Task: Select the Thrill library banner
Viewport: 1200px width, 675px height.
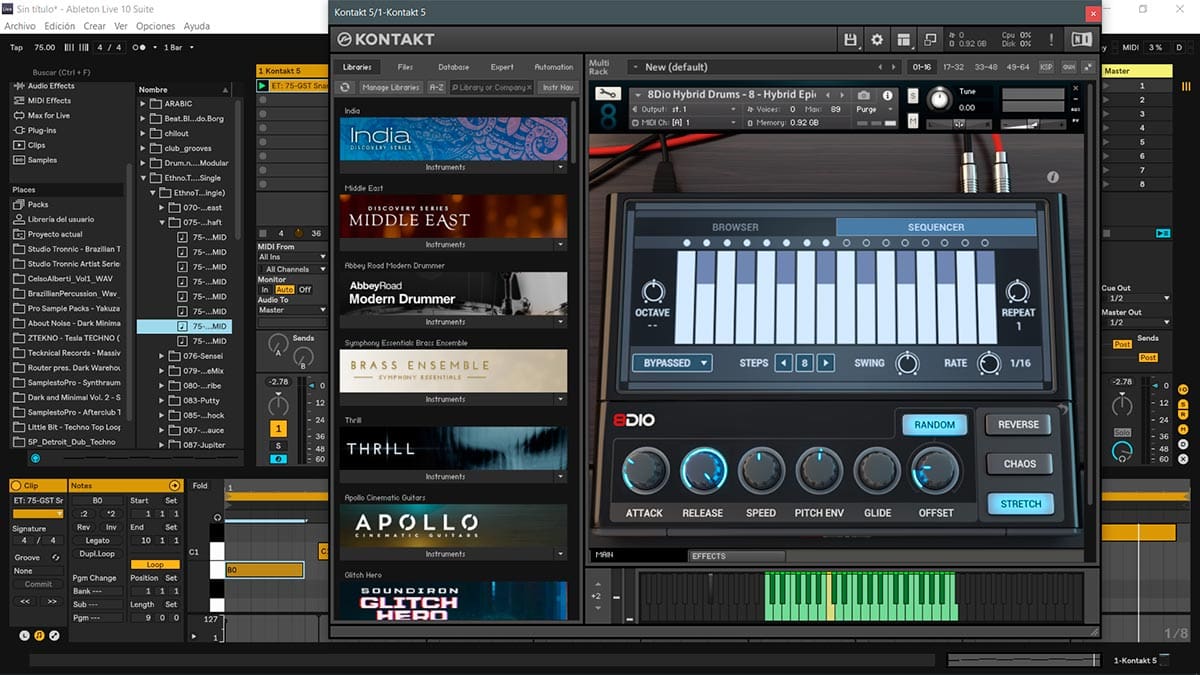Action: tap(453, 448)
